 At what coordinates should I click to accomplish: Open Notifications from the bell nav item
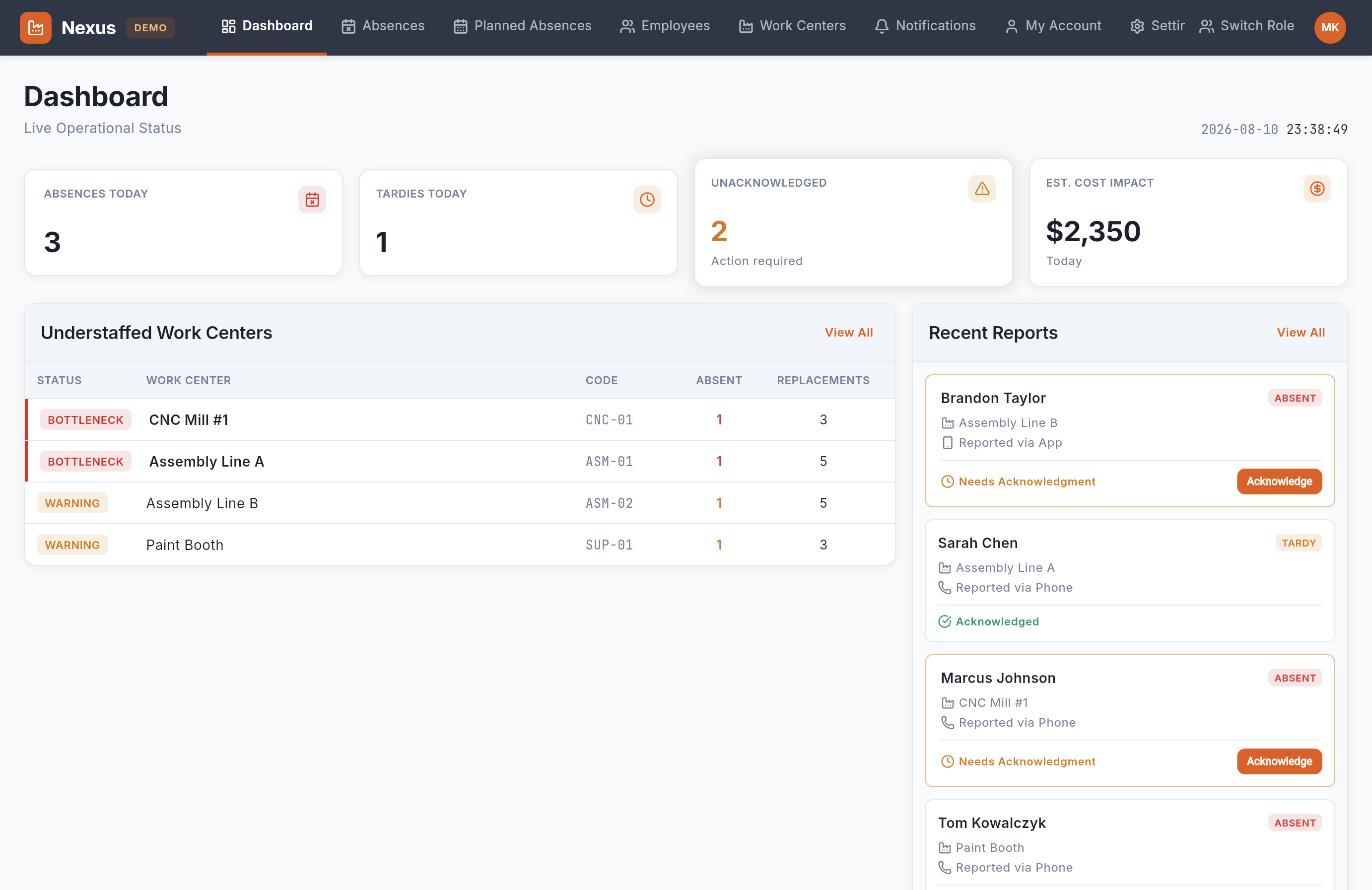coord(925,26)
